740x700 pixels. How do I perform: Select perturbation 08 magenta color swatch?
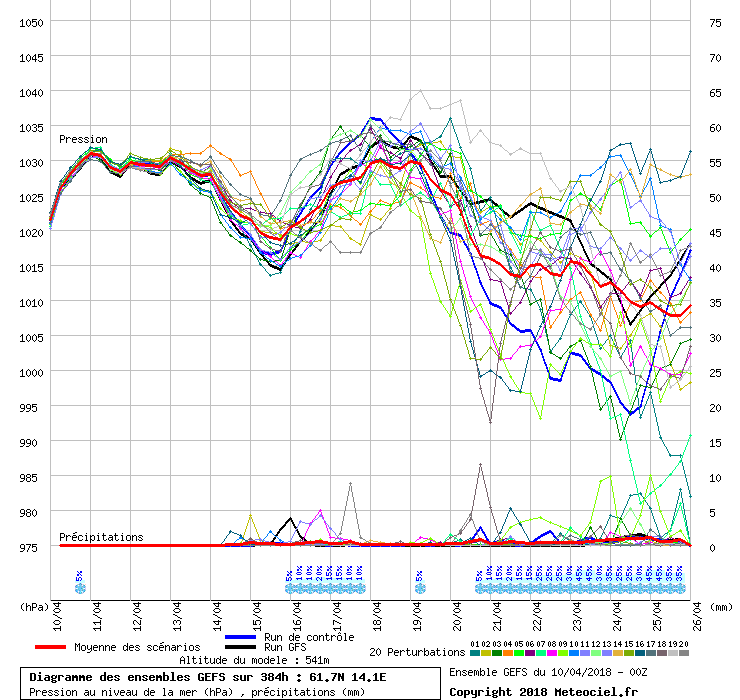(552, 653)
